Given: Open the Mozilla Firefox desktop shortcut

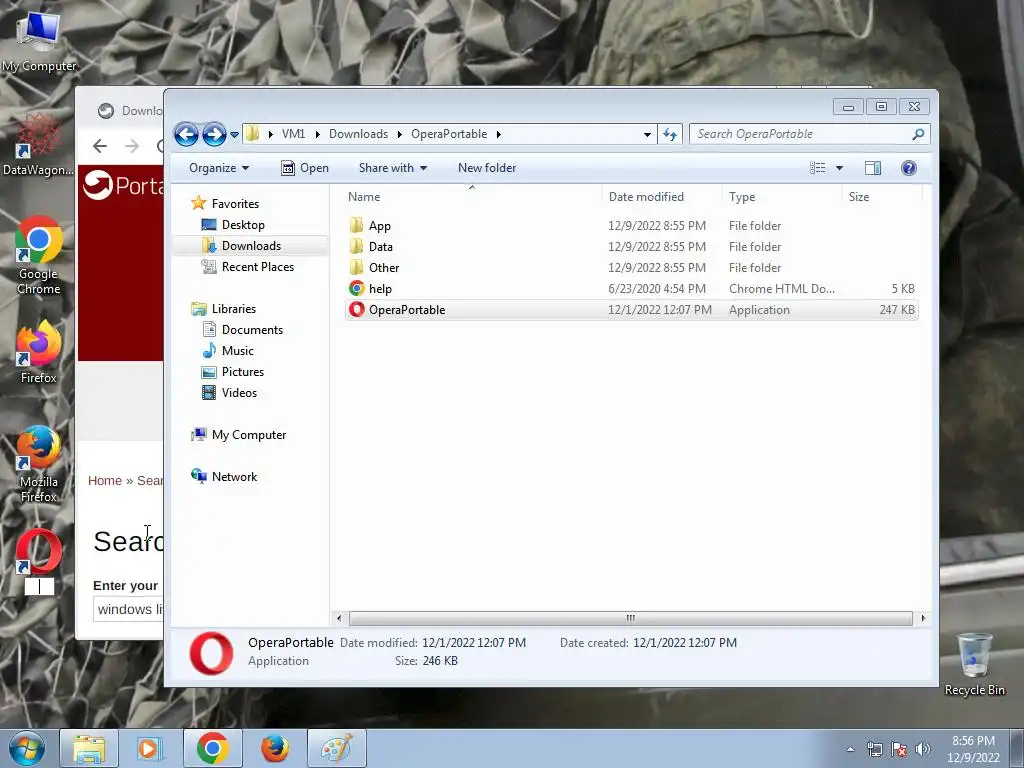Looking at the screenshot, I should coord(39,465).
